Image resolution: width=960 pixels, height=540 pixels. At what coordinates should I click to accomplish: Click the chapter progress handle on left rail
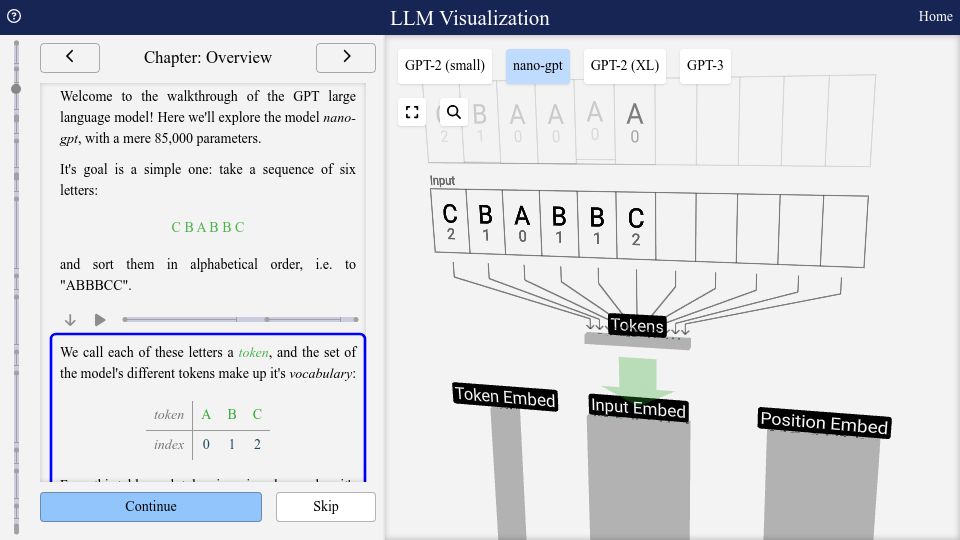16,89
